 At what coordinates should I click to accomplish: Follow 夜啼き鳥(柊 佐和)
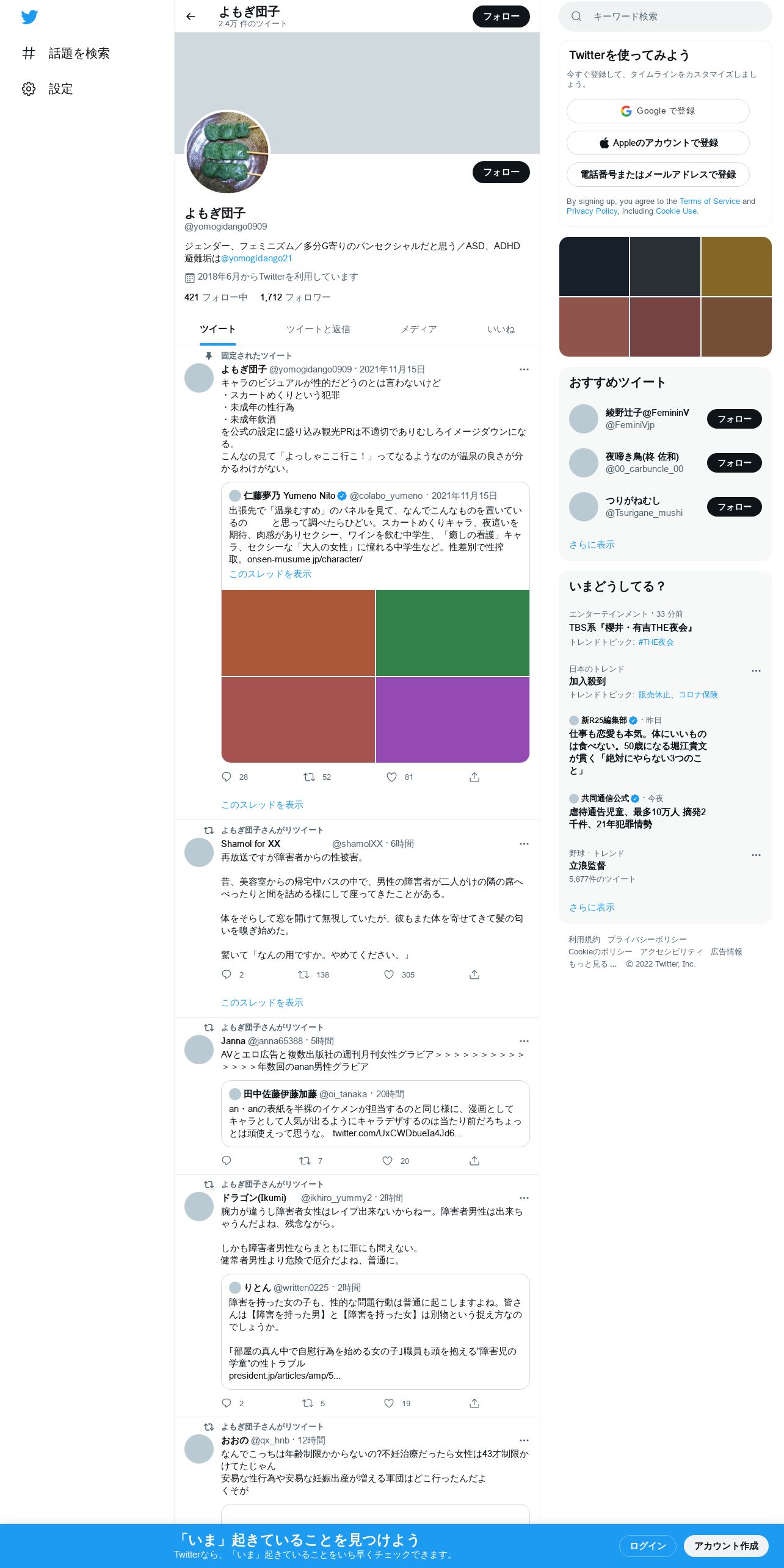tap(734, 463)
